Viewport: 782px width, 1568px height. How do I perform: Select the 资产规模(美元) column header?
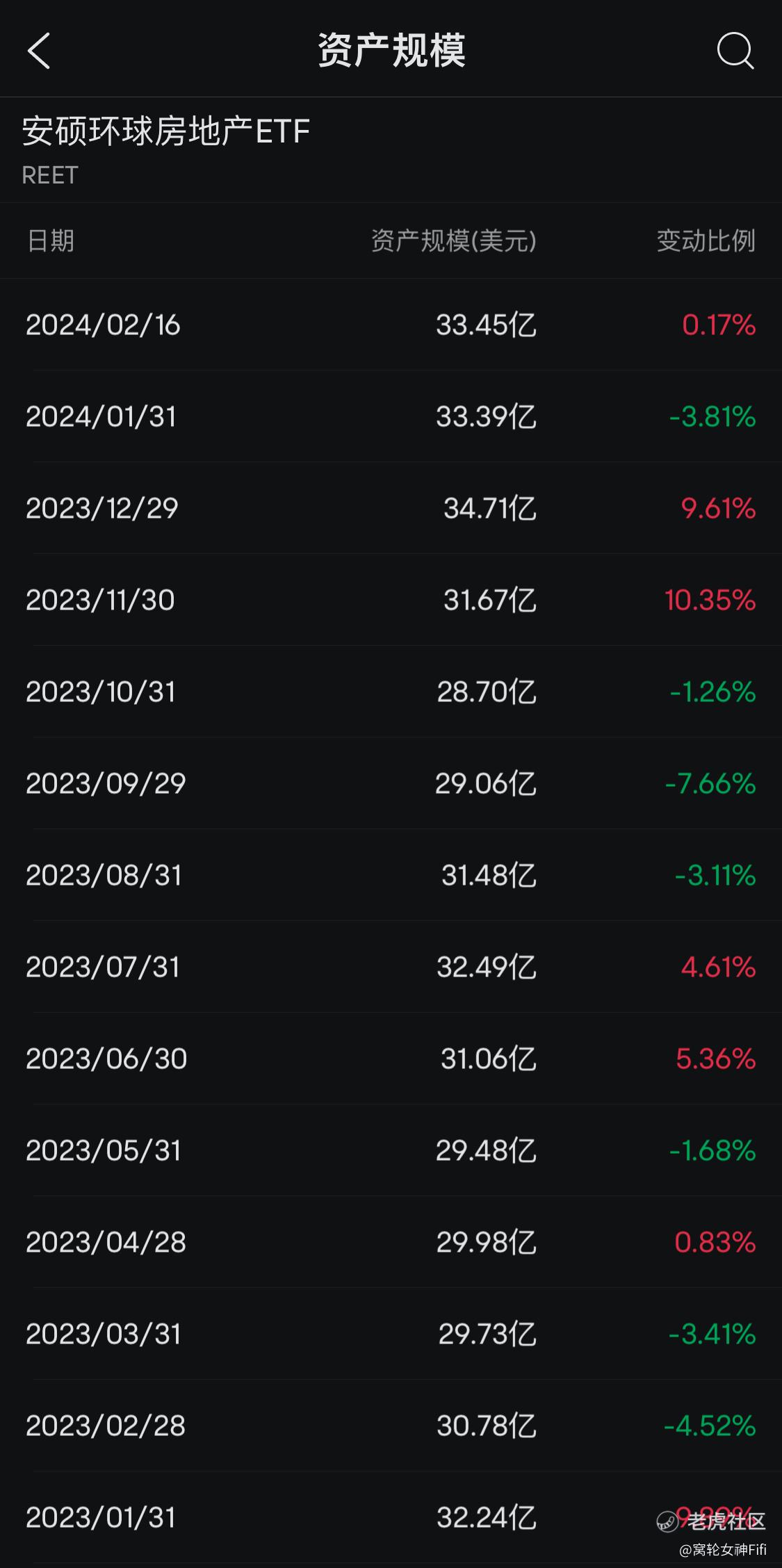[x=454, y=240]
